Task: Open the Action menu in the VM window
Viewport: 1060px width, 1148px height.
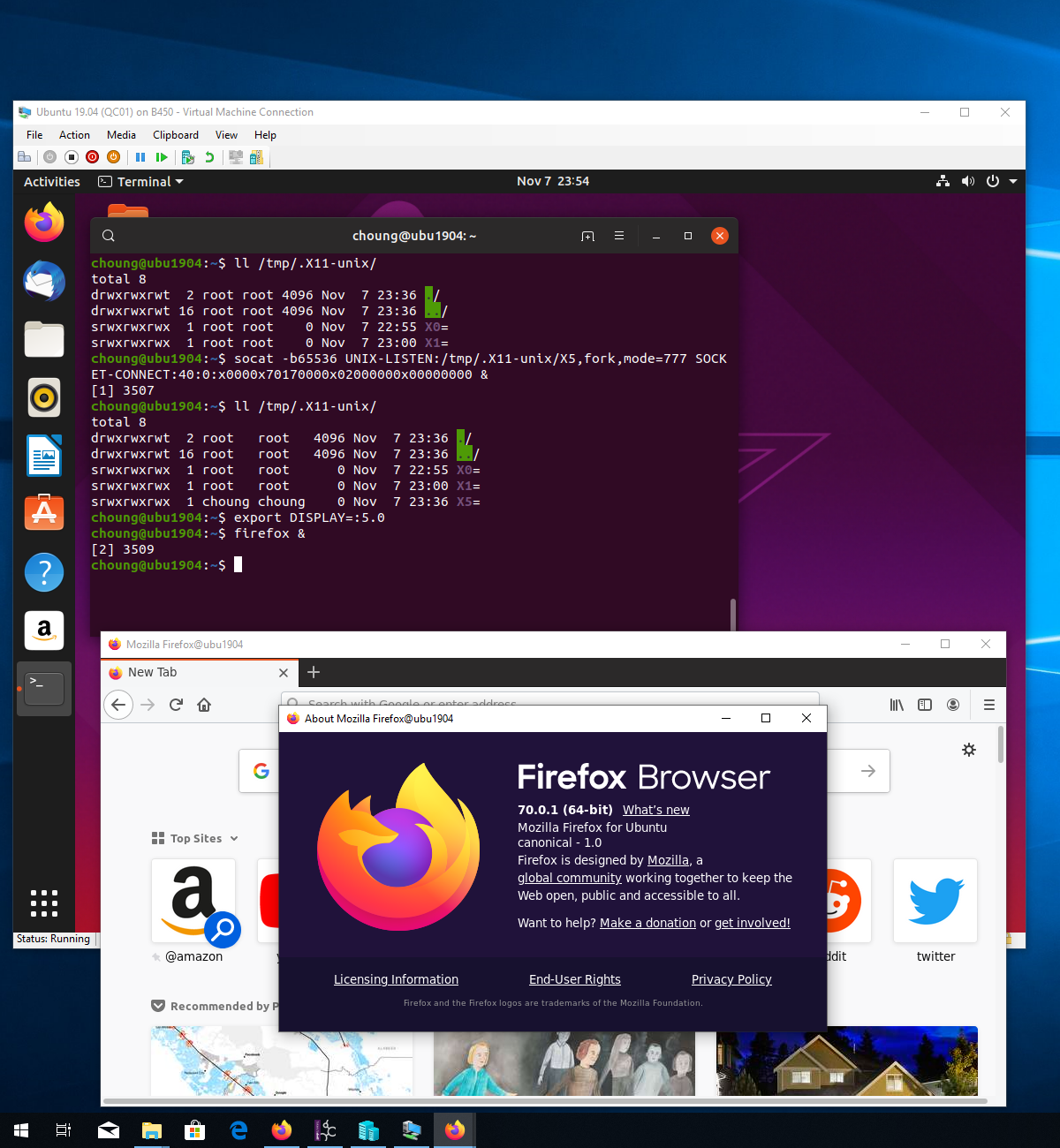Action: click(74, 135)
